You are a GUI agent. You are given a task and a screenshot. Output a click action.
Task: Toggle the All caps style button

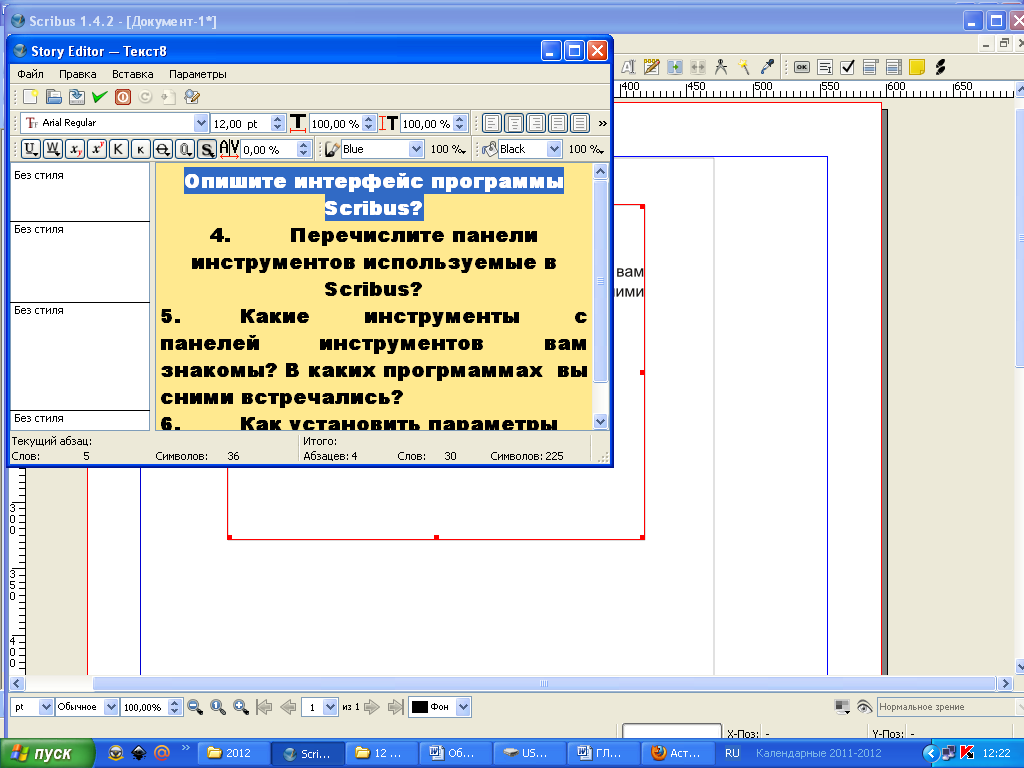coord(118,149)
